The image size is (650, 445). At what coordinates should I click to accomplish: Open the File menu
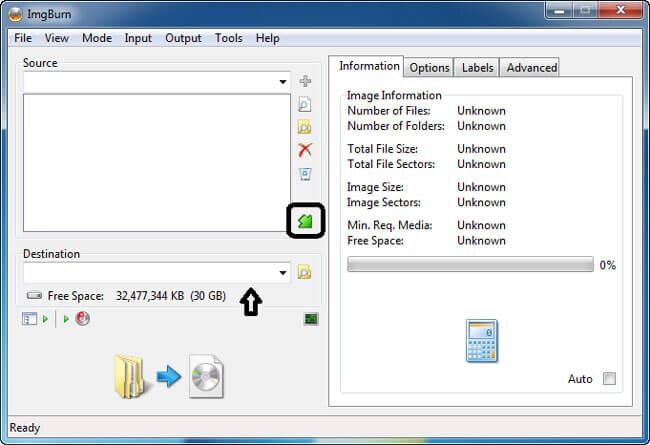click(x=23, y=38)
